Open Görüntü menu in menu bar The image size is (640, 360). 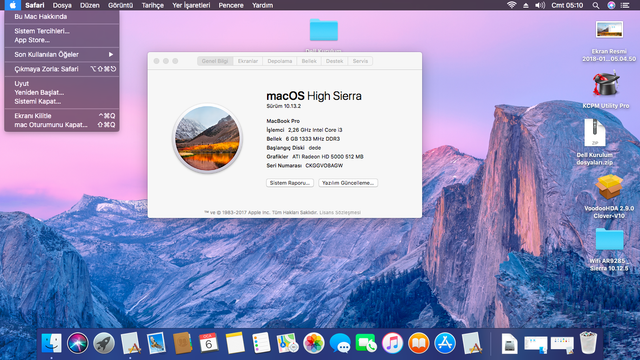pyautogui.click(x=120, y=5)
